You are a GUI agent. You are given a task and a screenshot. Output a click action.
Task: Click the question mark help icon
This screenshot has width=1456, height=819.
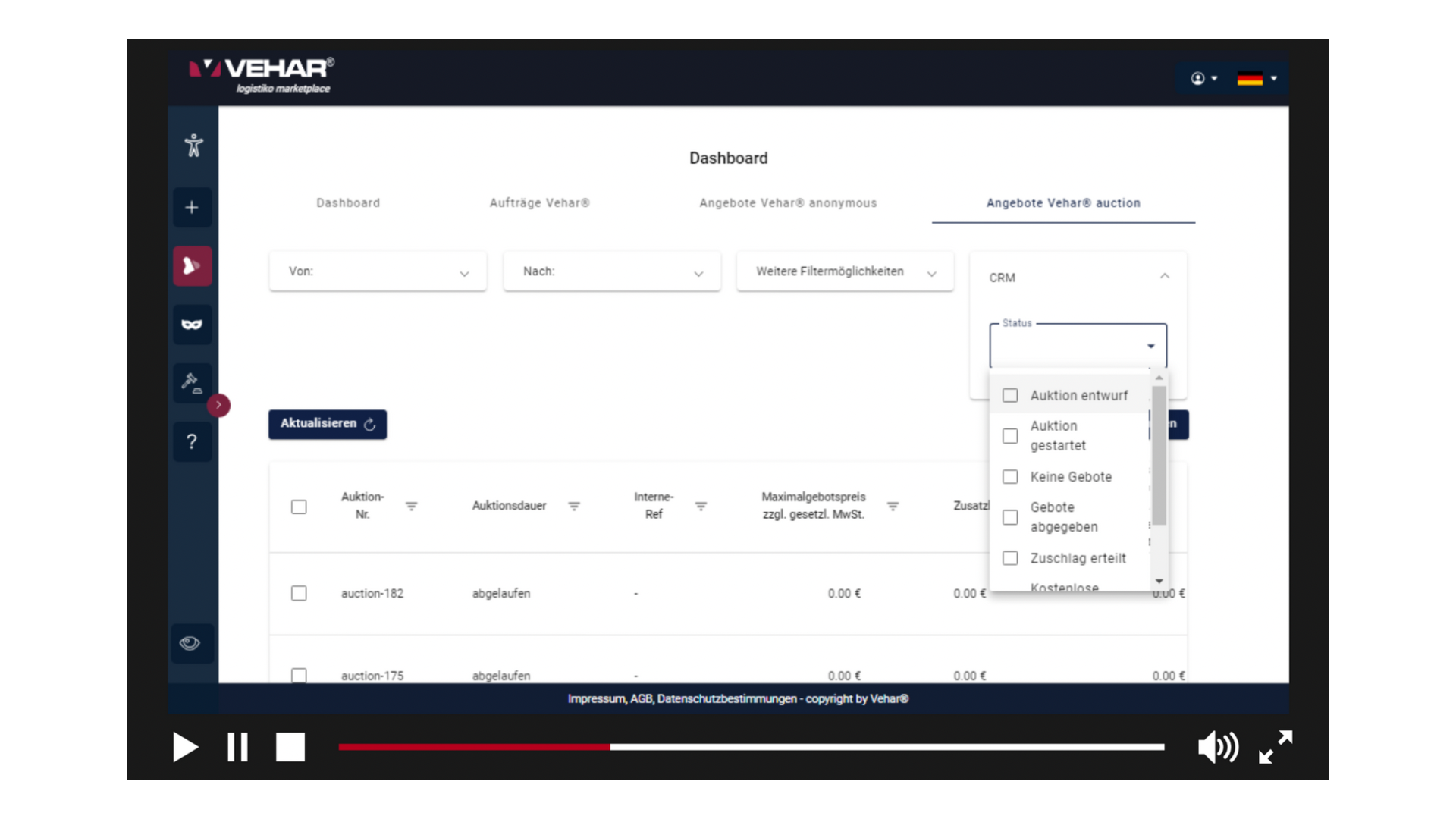coord(192,441)
